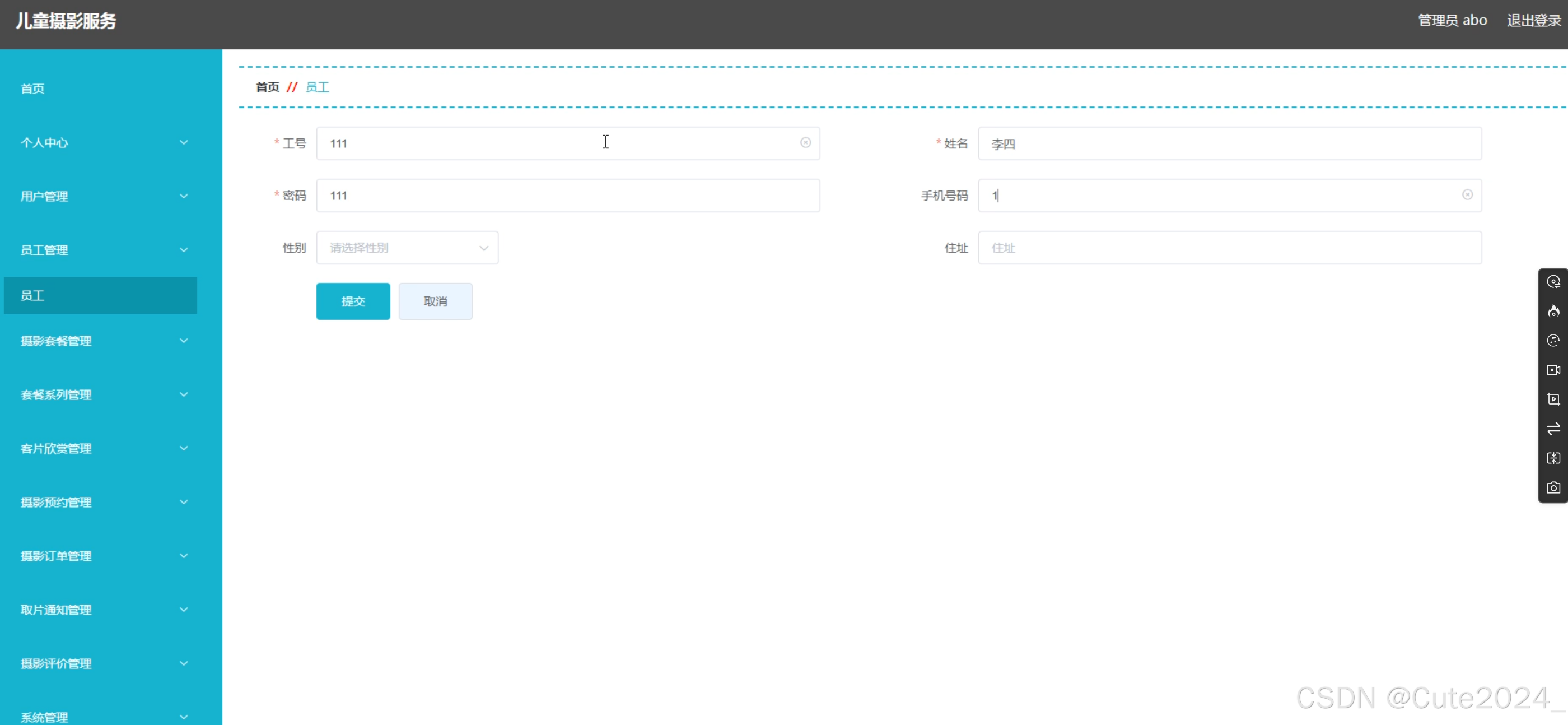Click into the 住址 address input field
The height and width of the screenshot is (725, 1568).
click(x=1229, y=247)
